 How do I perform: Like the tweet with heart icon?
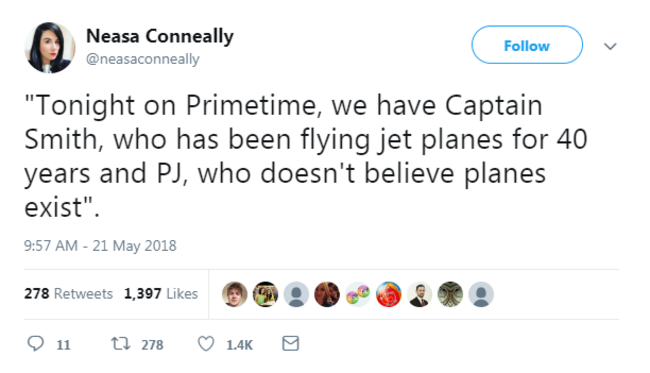(x=206, y=344)
